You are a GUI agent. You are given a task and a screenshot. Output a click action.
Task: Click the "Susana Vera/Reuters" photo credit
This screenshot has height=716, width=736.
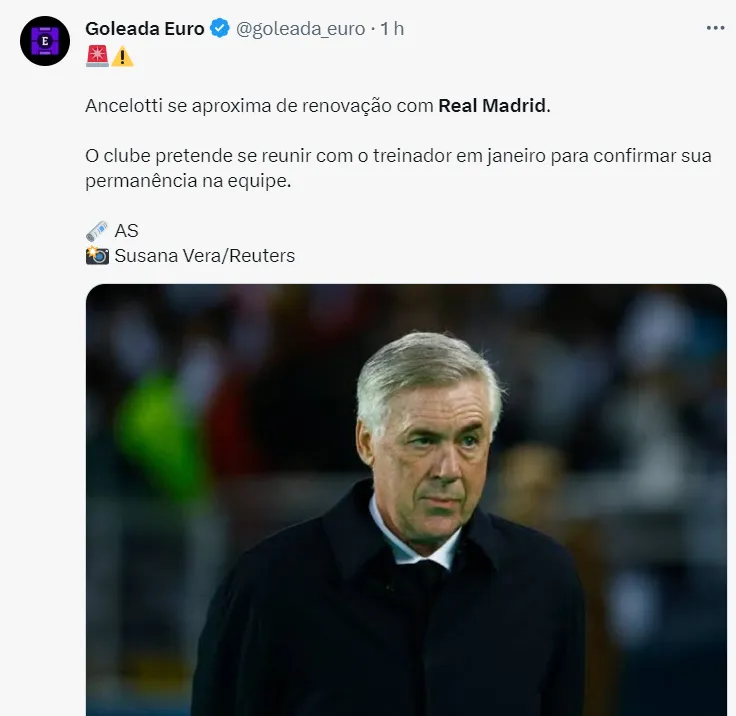point(205,255)
